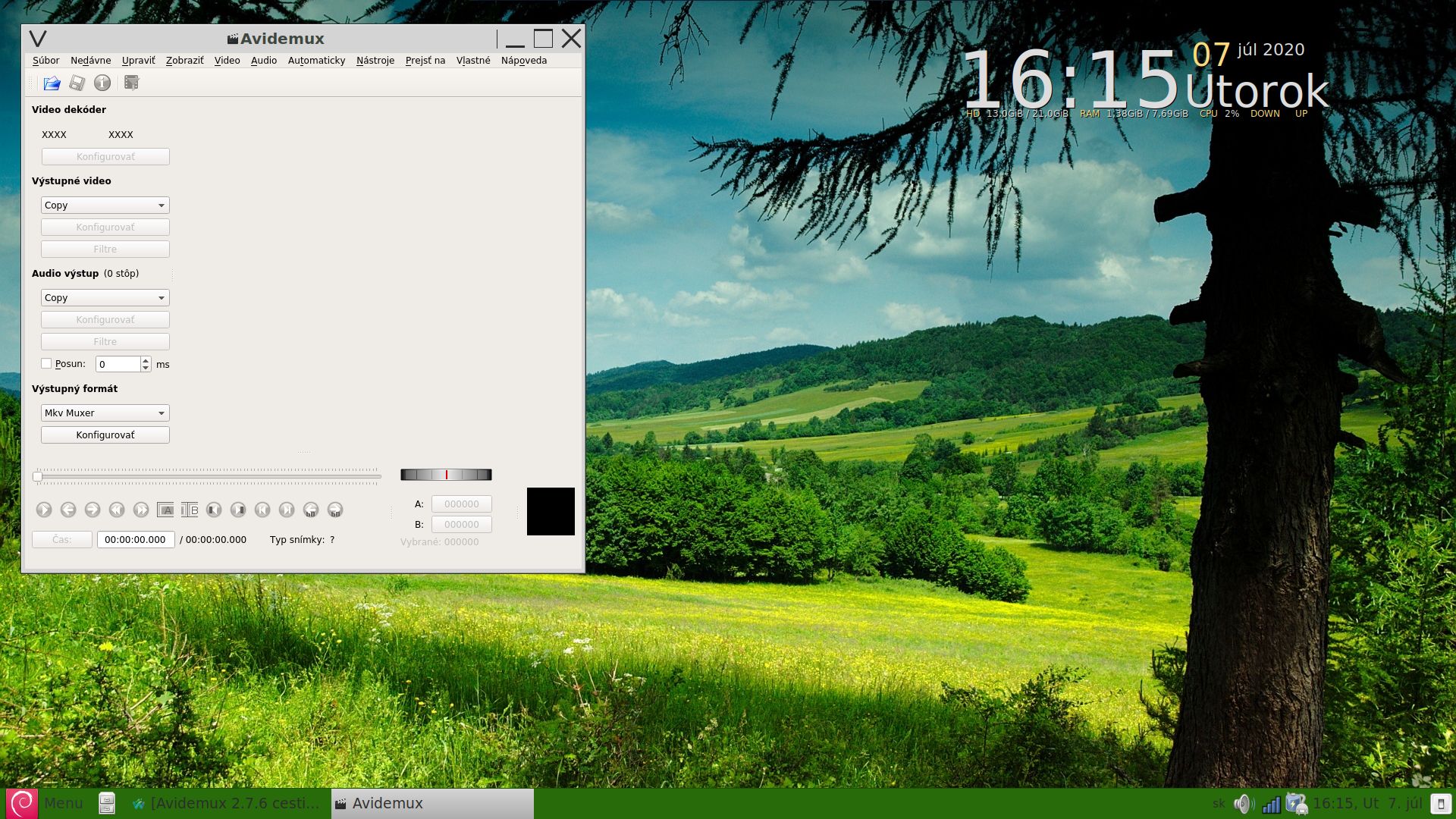Click the save video floppy icon
This screenshot has width=1456, height=819.
point(77,83)
